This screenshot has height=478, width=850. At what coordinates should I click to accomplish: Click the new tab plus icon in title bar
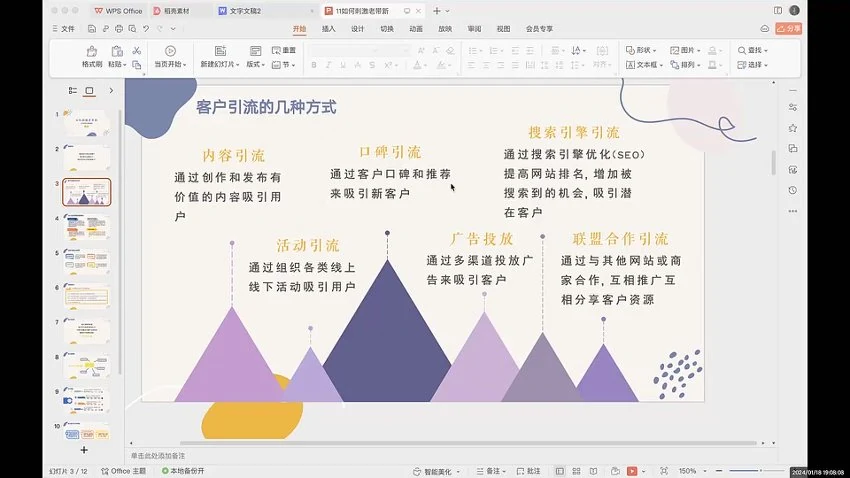(x=436, y=11)
